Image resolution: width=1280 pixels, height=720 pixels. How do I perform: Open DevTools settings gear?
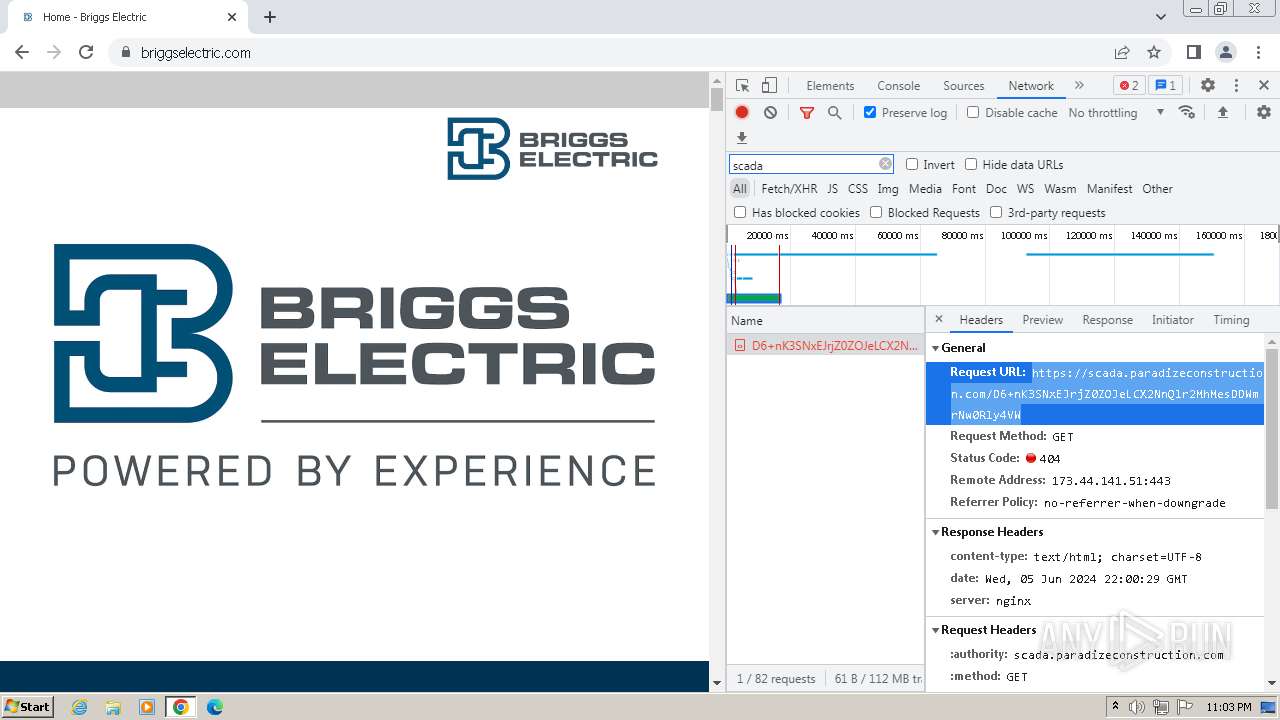[1207, 86]
